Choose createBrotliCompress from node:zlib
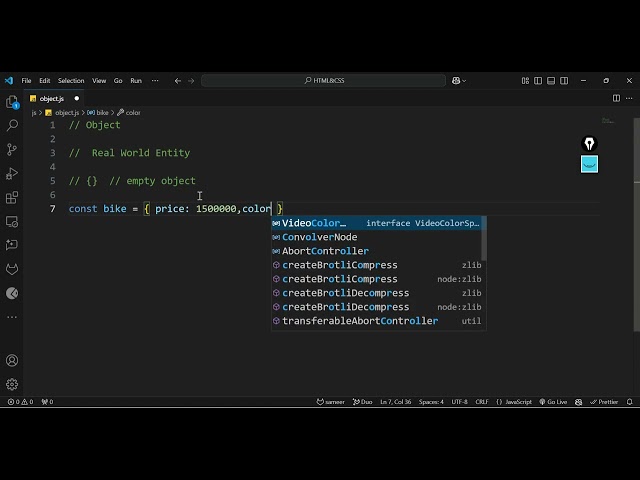The height and width of the screenshot is (480, 640). (x=376, y=279)
